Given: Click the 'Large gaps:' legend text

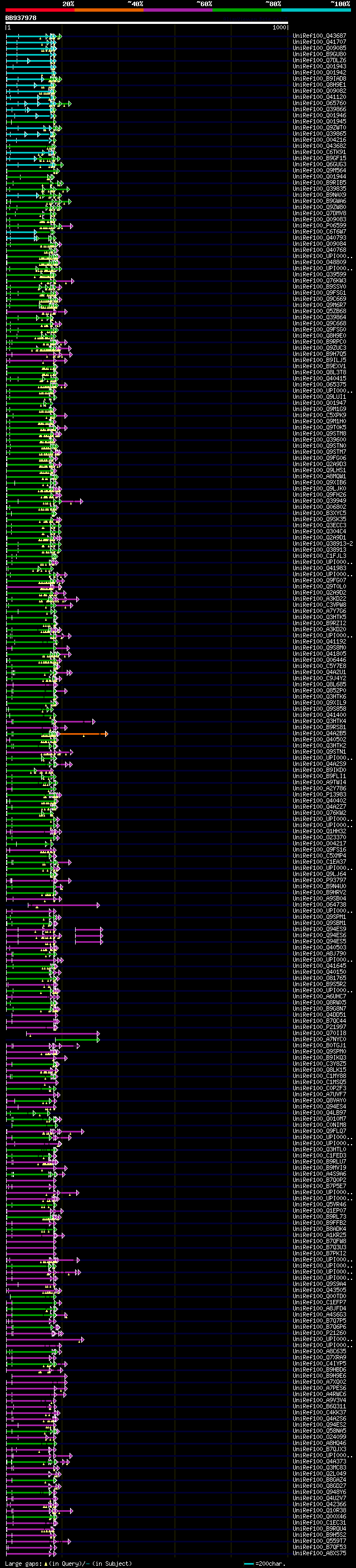Looking at the screenshot, I should [23, 1563].
